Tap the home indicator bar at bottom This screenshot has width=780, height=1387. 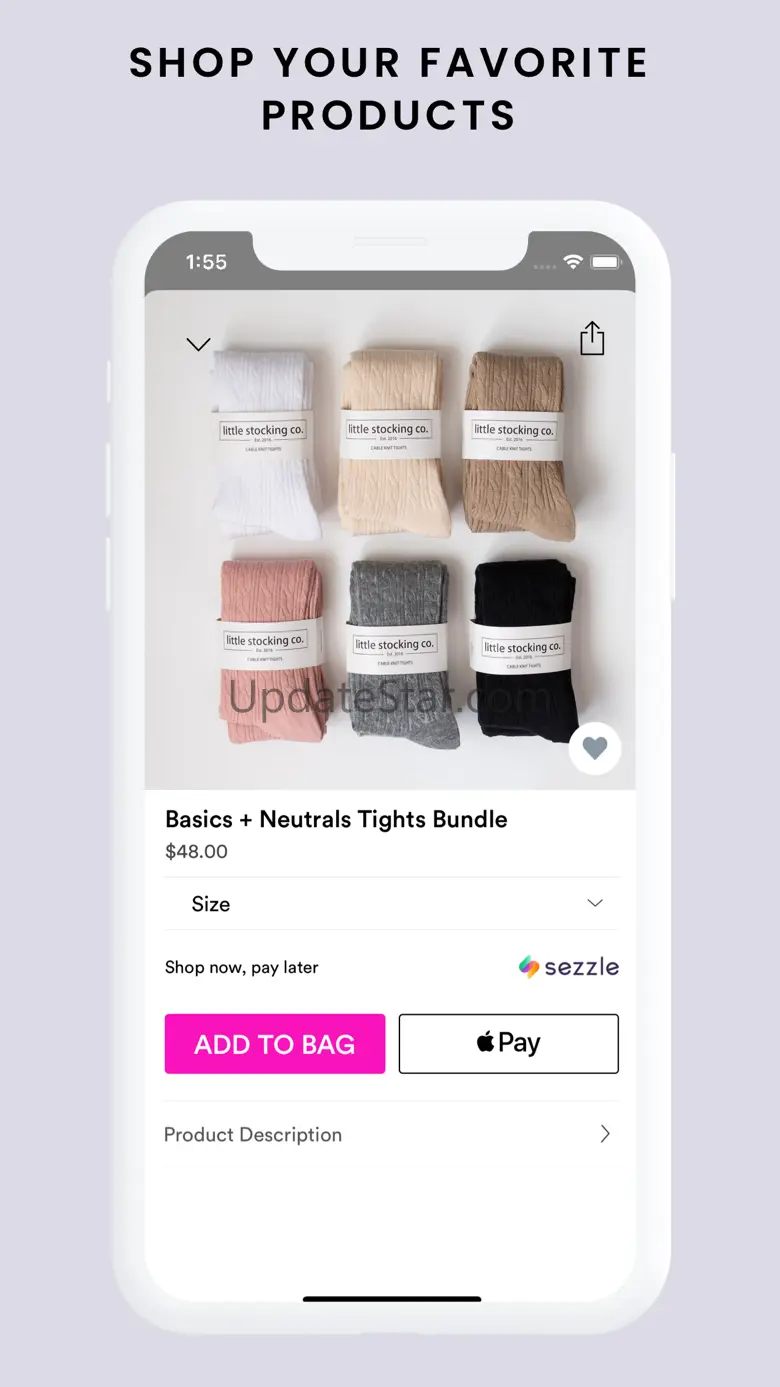pos(392,1299)
